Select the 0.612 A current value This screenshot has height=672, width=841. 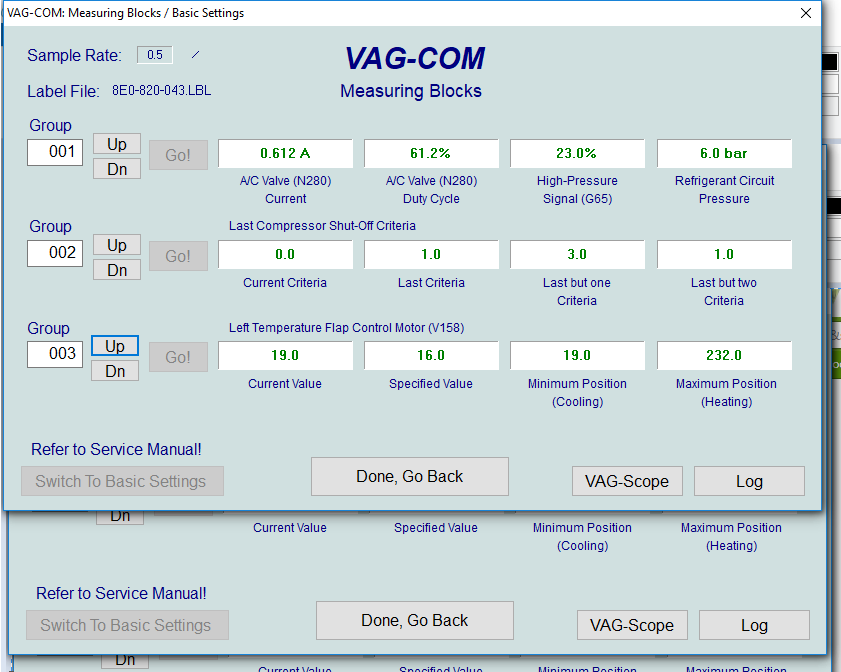tap(285, 153)
